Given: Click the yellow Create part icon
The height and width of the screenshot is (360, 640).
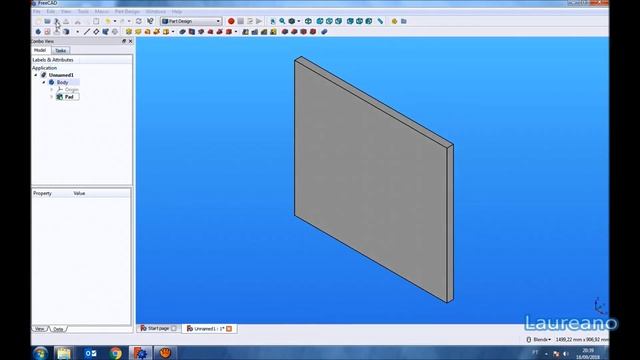Looking at the screenshot, I should (x=394, y=21).
